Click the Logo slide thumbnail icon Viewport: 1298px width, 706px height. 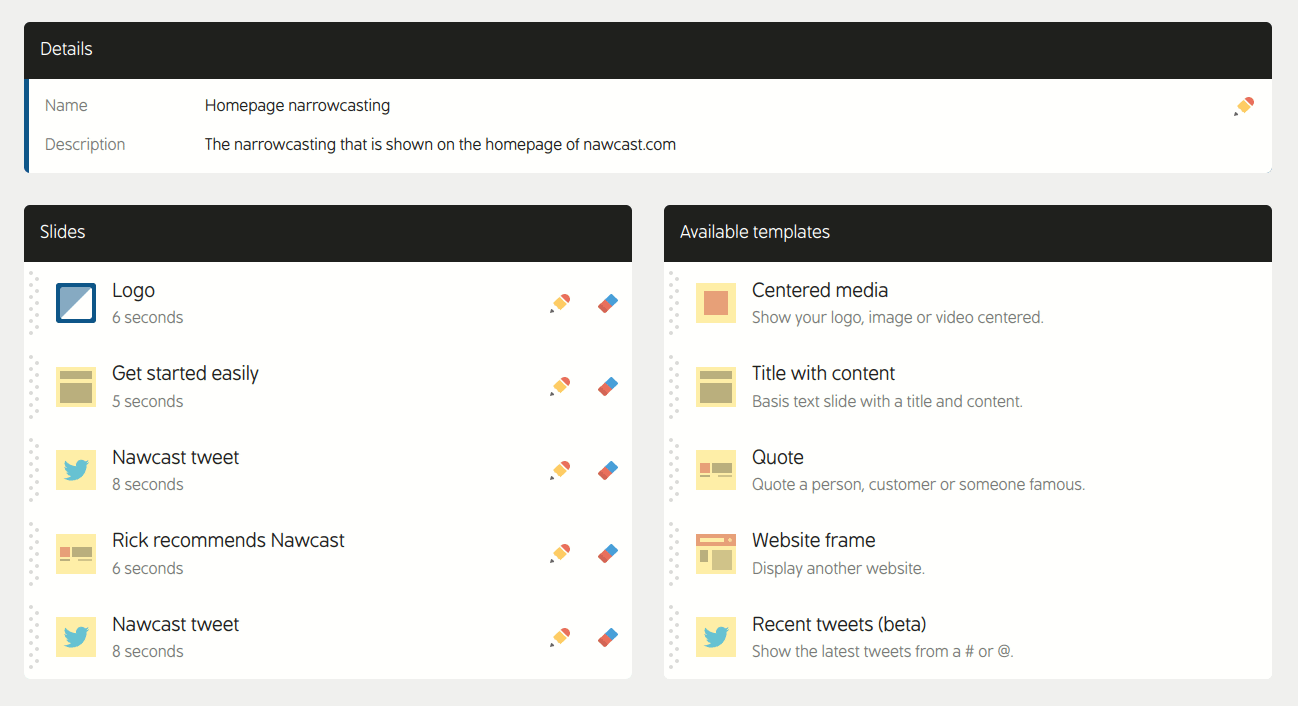pos(76,303)
